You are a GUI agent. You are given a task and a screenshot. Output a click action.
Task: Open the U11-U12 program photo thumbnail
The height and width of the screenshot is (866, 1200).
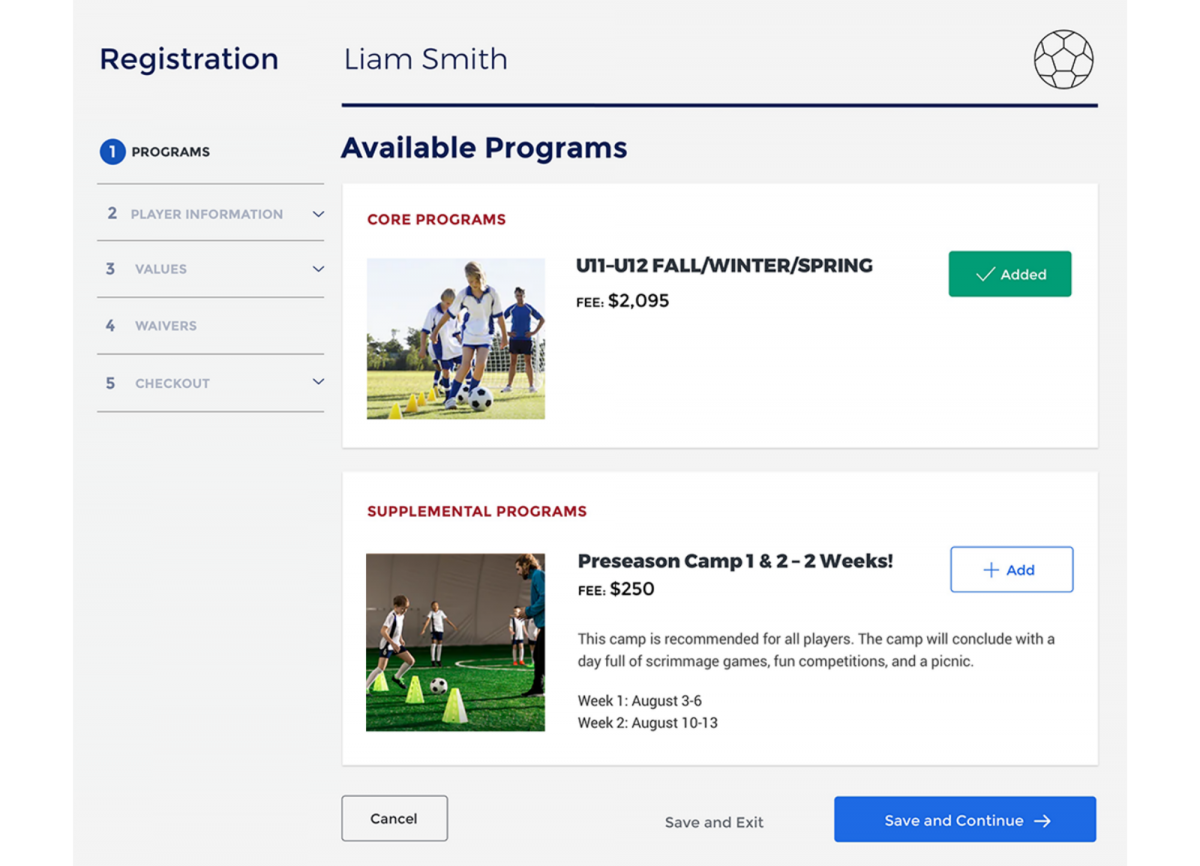(456, 338)
